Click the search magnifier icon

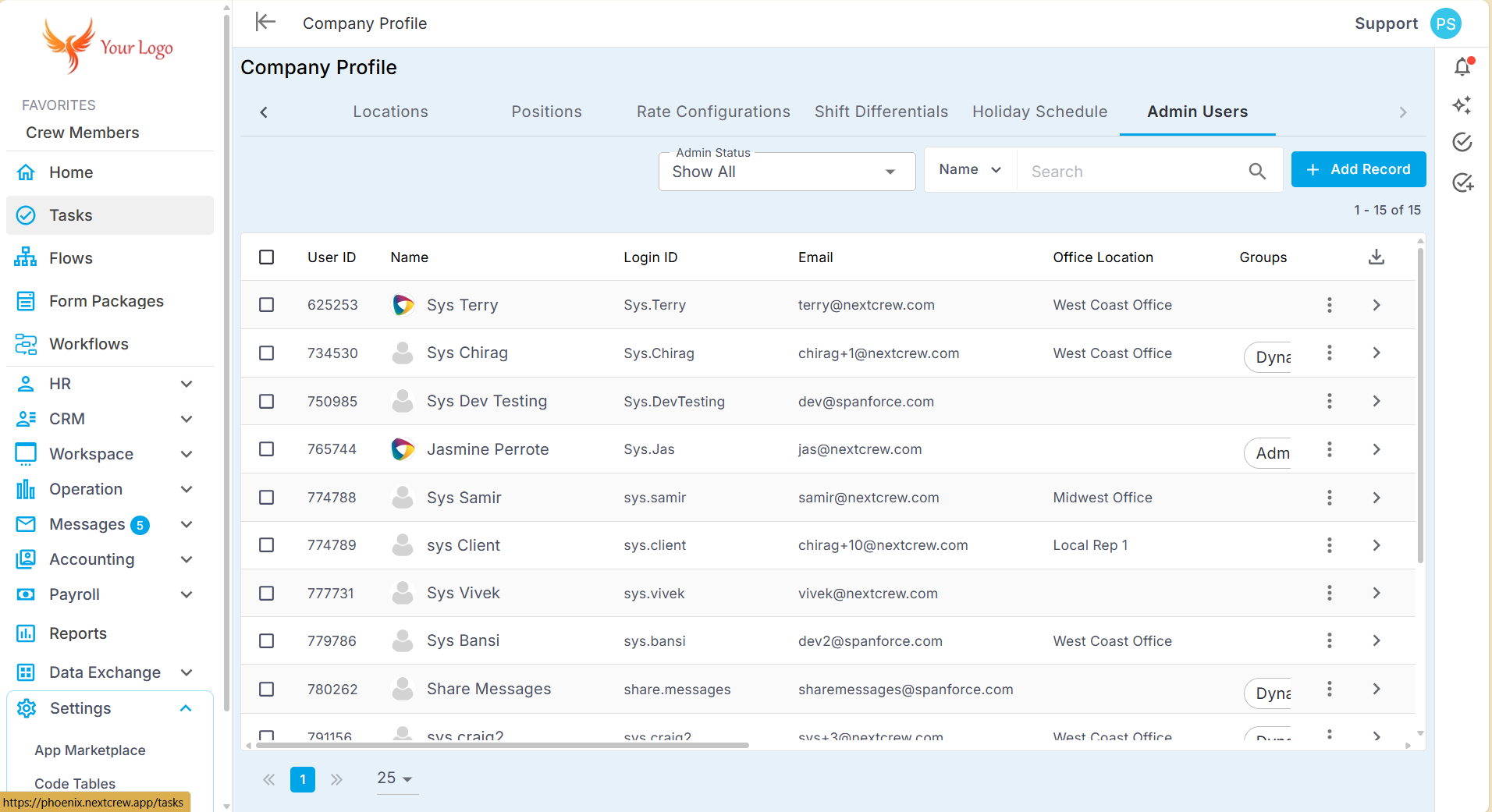pos(1257,171)
